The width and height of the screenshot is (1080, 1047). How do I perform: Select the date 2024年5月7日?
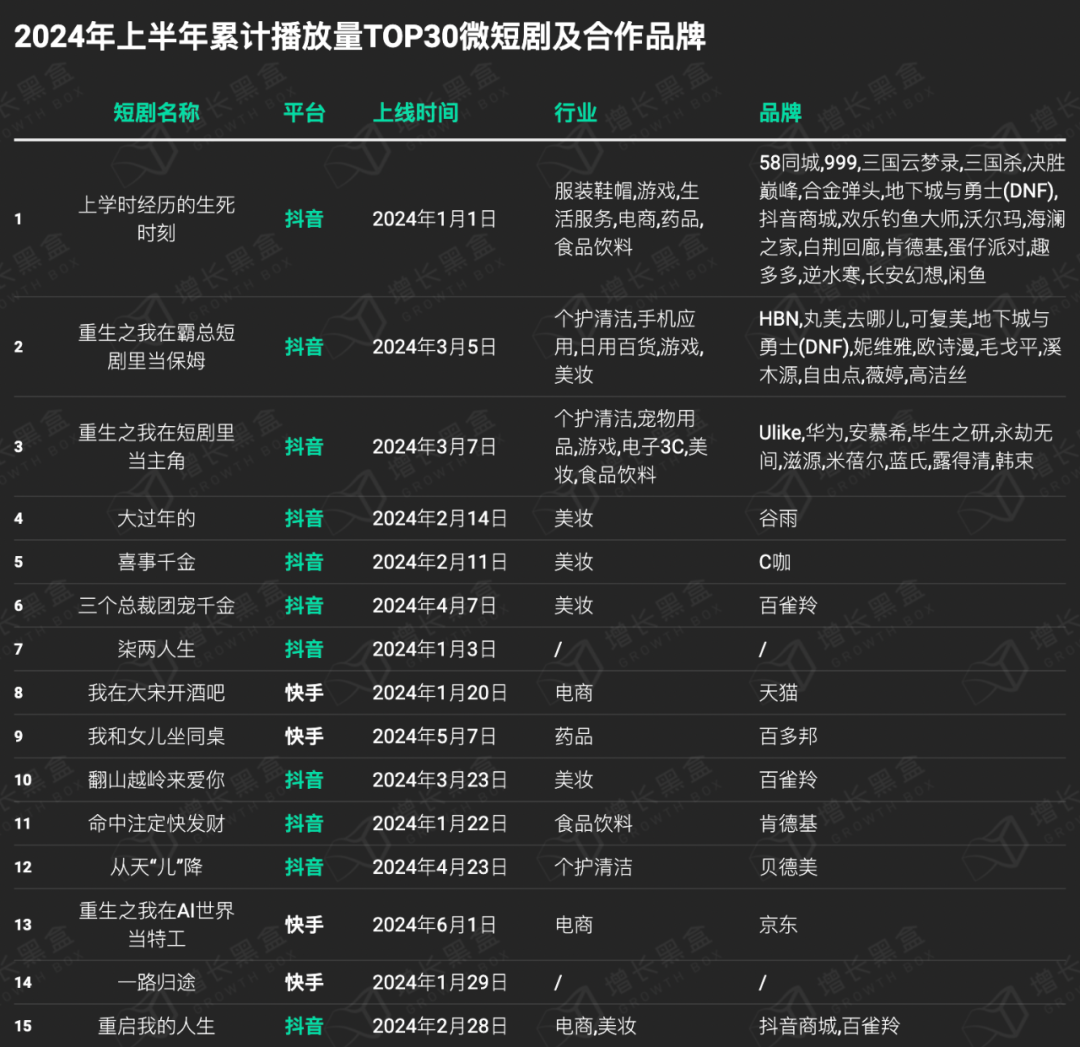click(x=434, y=736)
